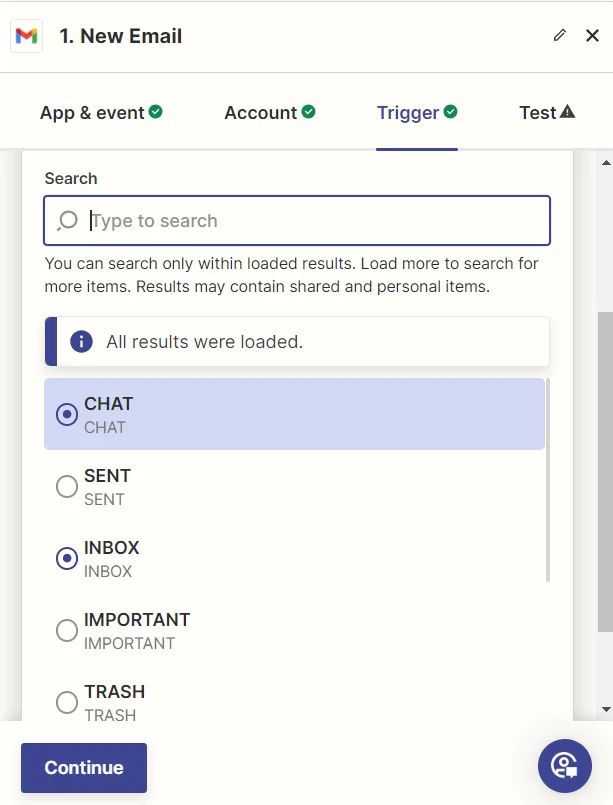
Task: Select the INBOX label radio button
Action: (67, 558)
